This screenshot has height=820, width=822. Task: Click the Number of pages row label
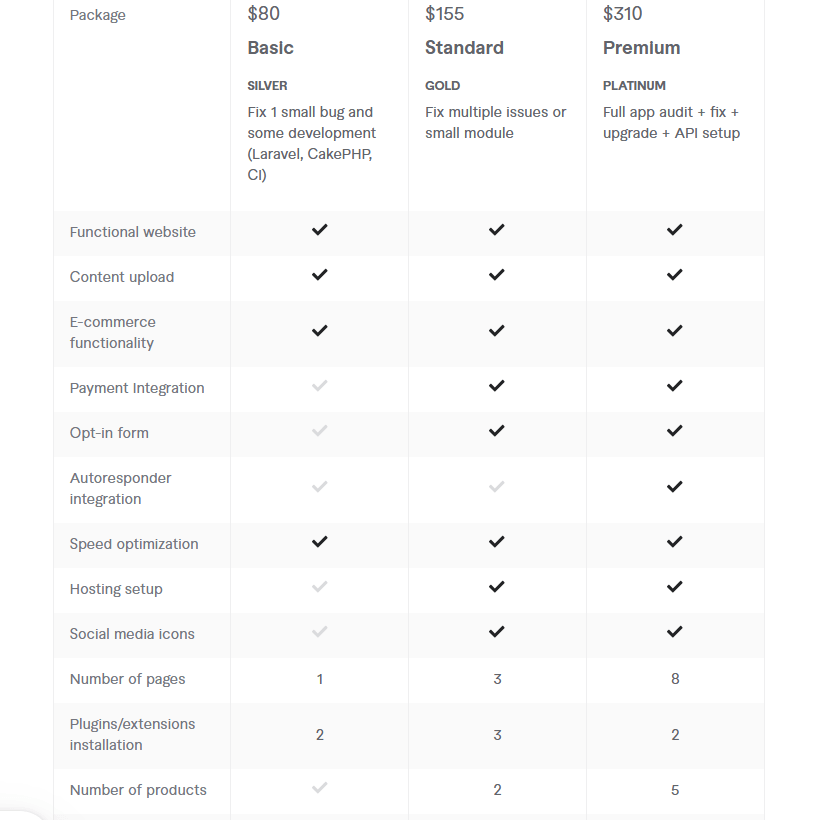(x=127, y=679)
